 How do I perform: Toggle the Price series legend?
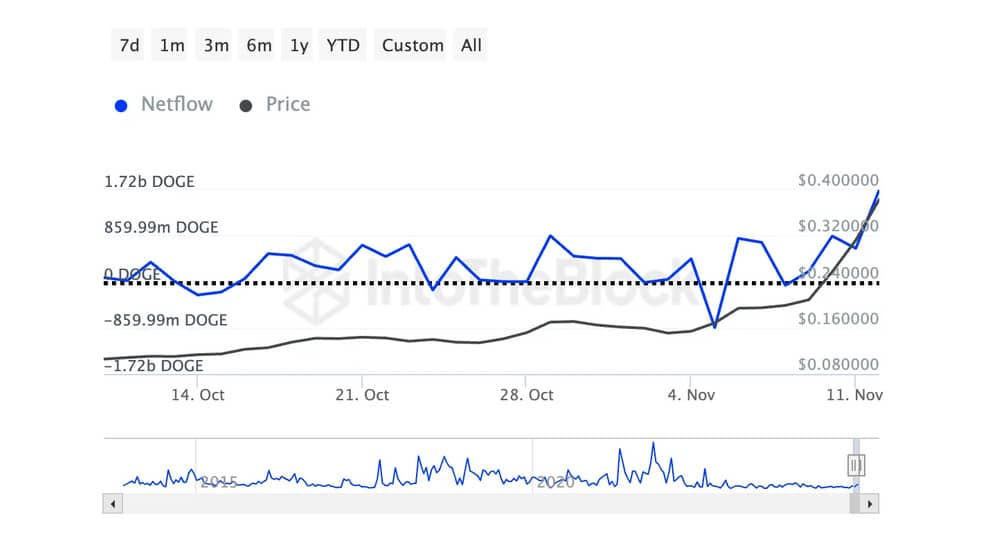(x=287, y=104)
